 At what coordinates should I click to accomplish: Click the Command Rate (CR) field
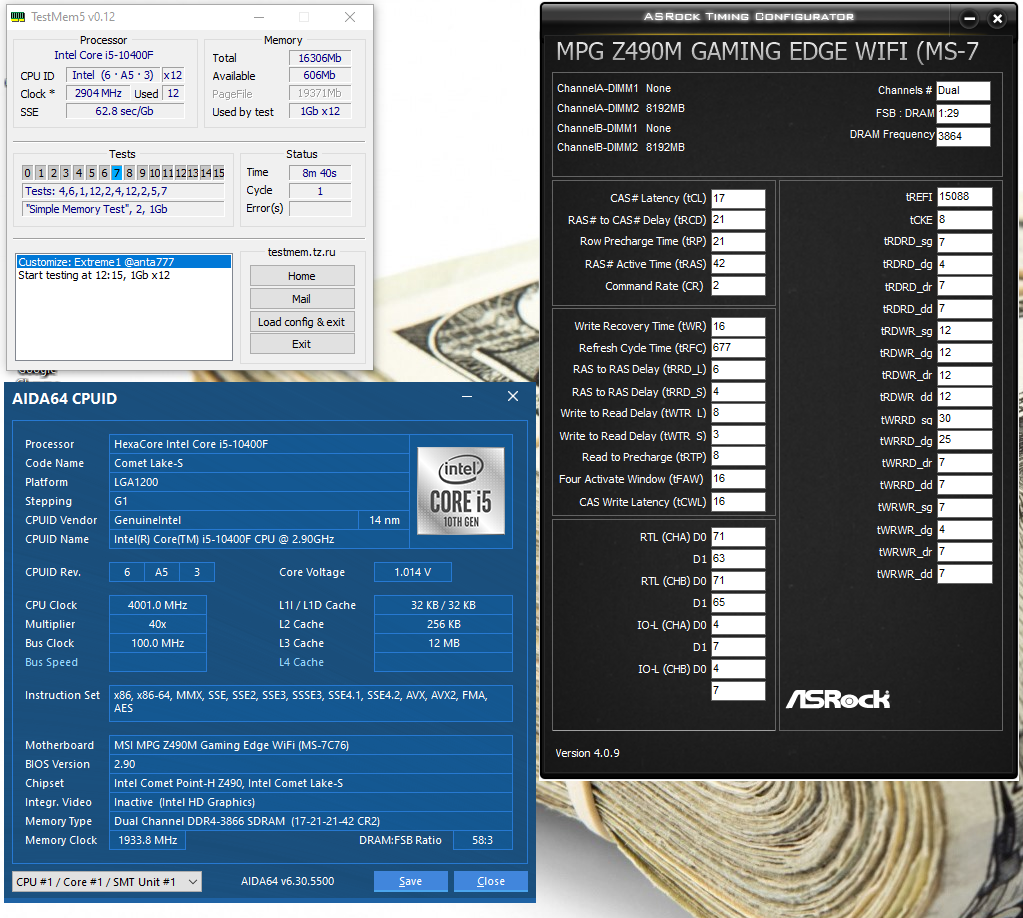click(x=738, y=286)
